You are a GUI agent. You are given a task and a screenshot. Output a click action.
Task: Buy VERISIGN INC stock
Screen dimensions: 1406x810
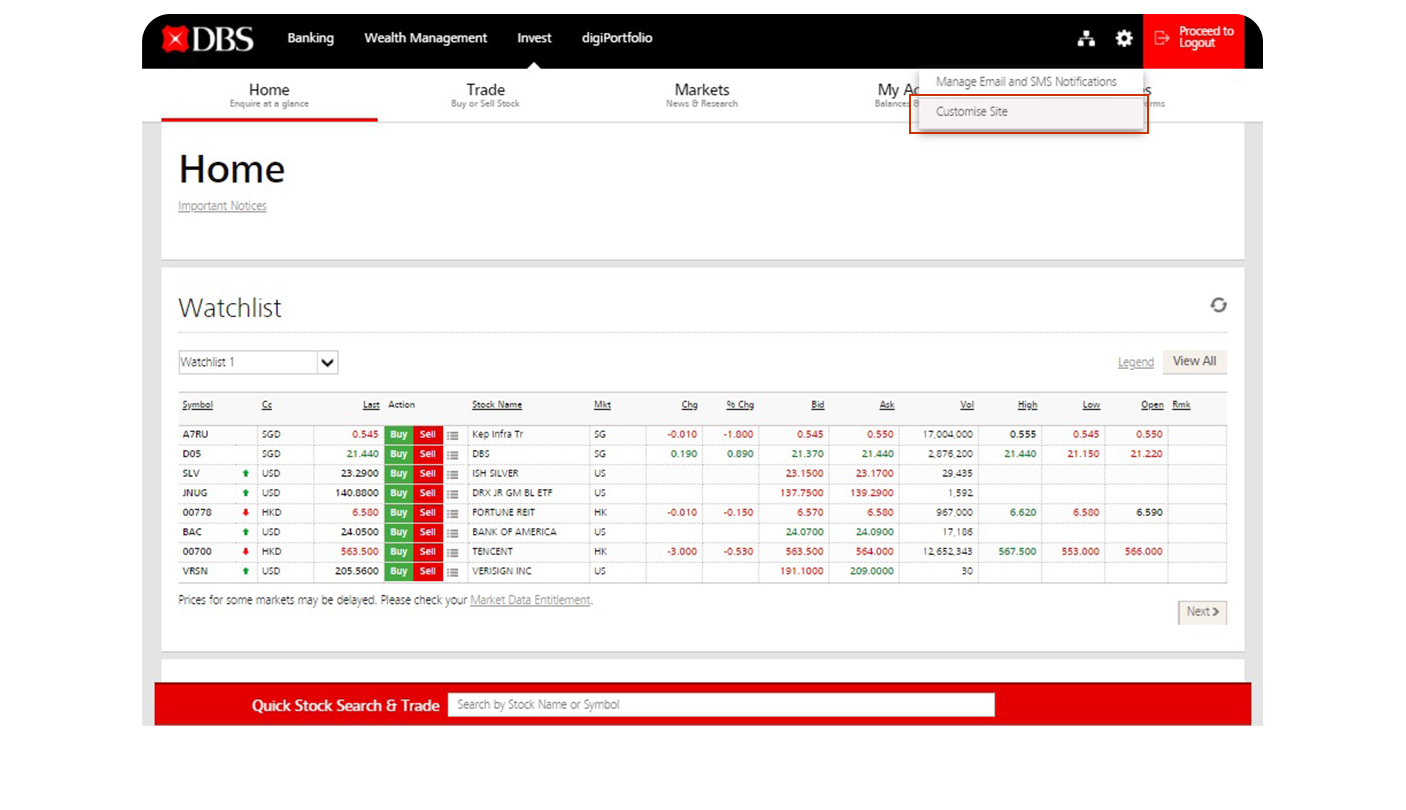pos(399,571)
